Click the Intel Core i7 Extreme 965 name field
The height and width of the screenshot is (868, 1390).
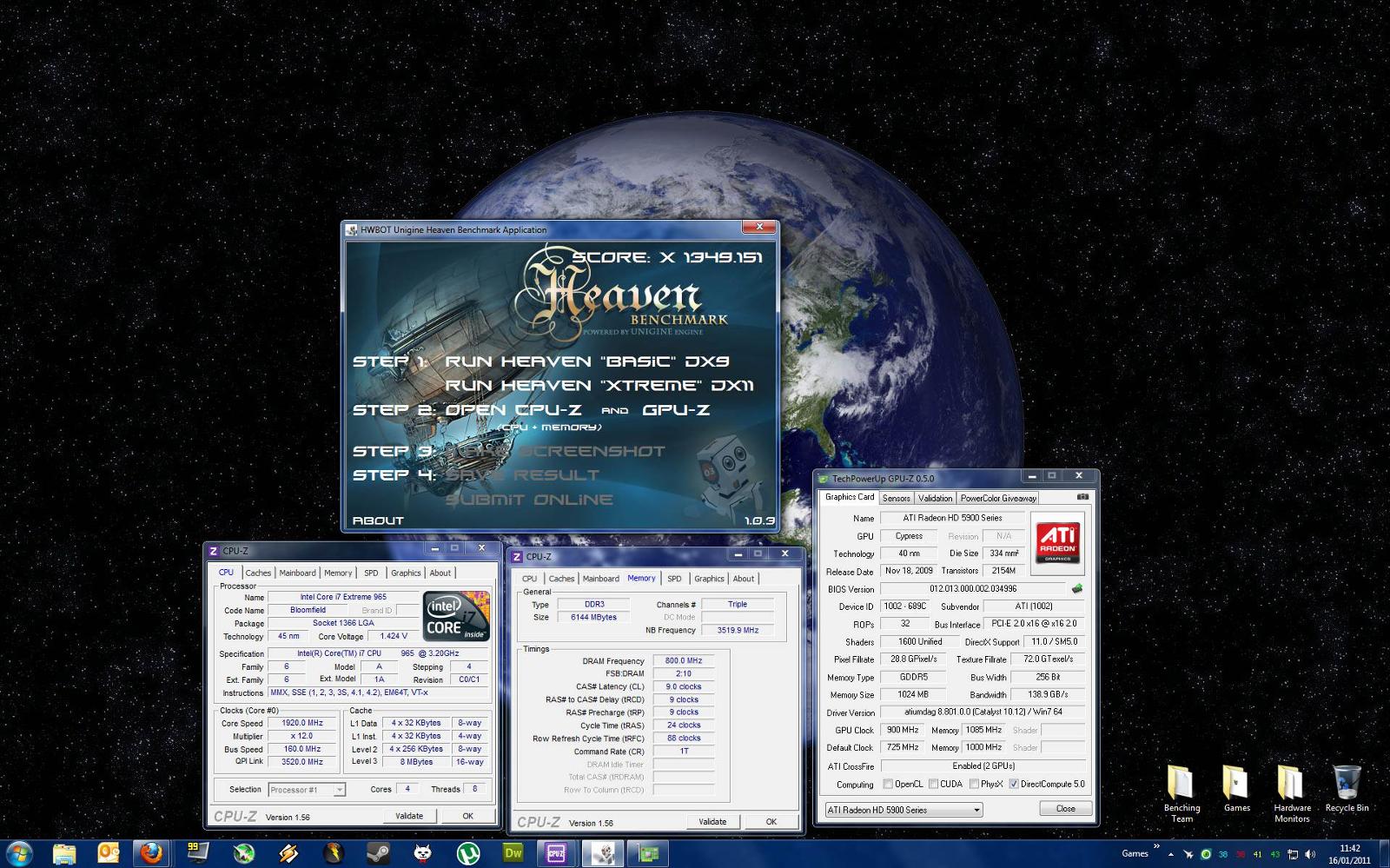coord(343,597)
